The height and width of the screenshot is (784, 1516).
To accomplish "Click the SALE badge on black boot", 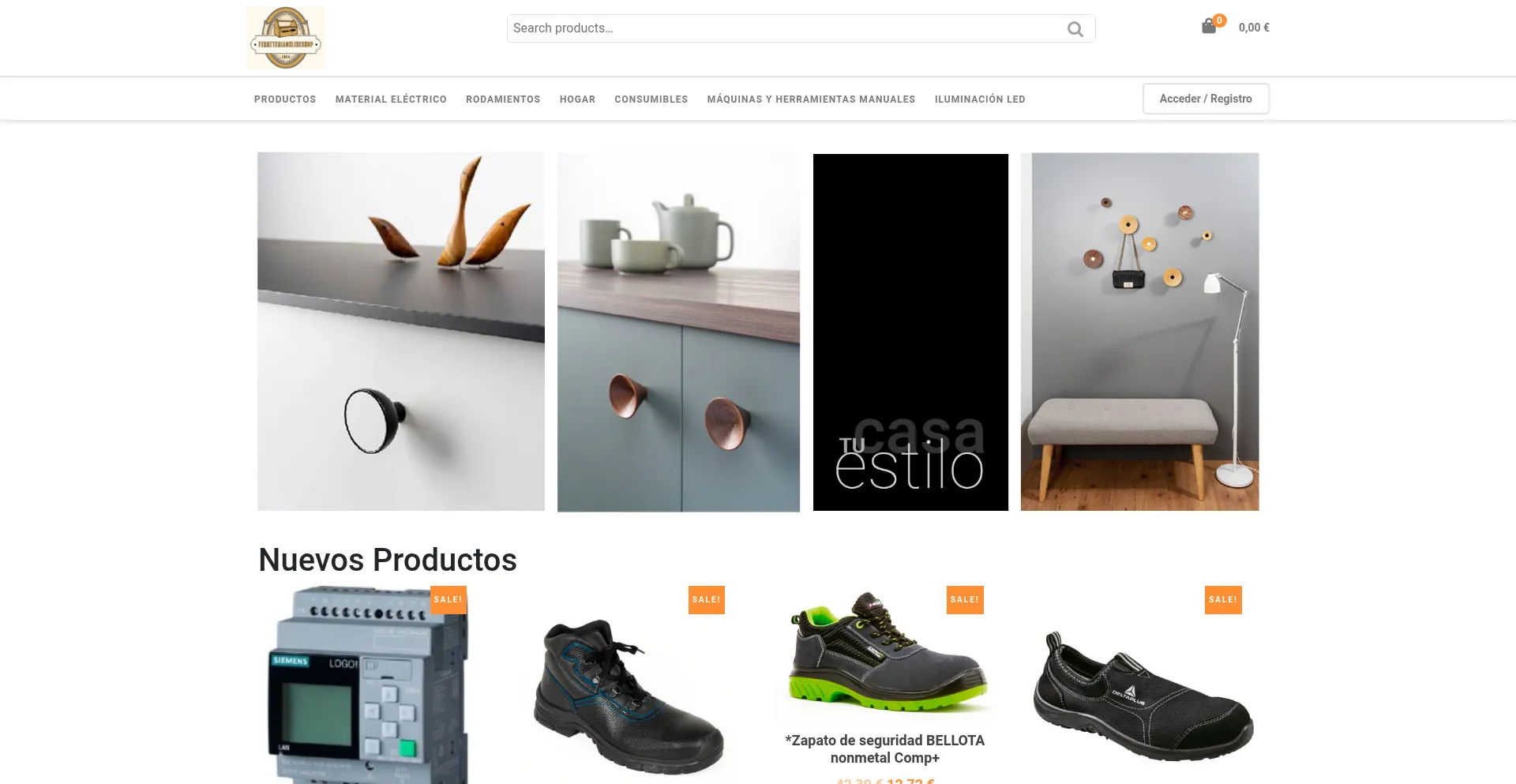I will [x=706, y=600].
